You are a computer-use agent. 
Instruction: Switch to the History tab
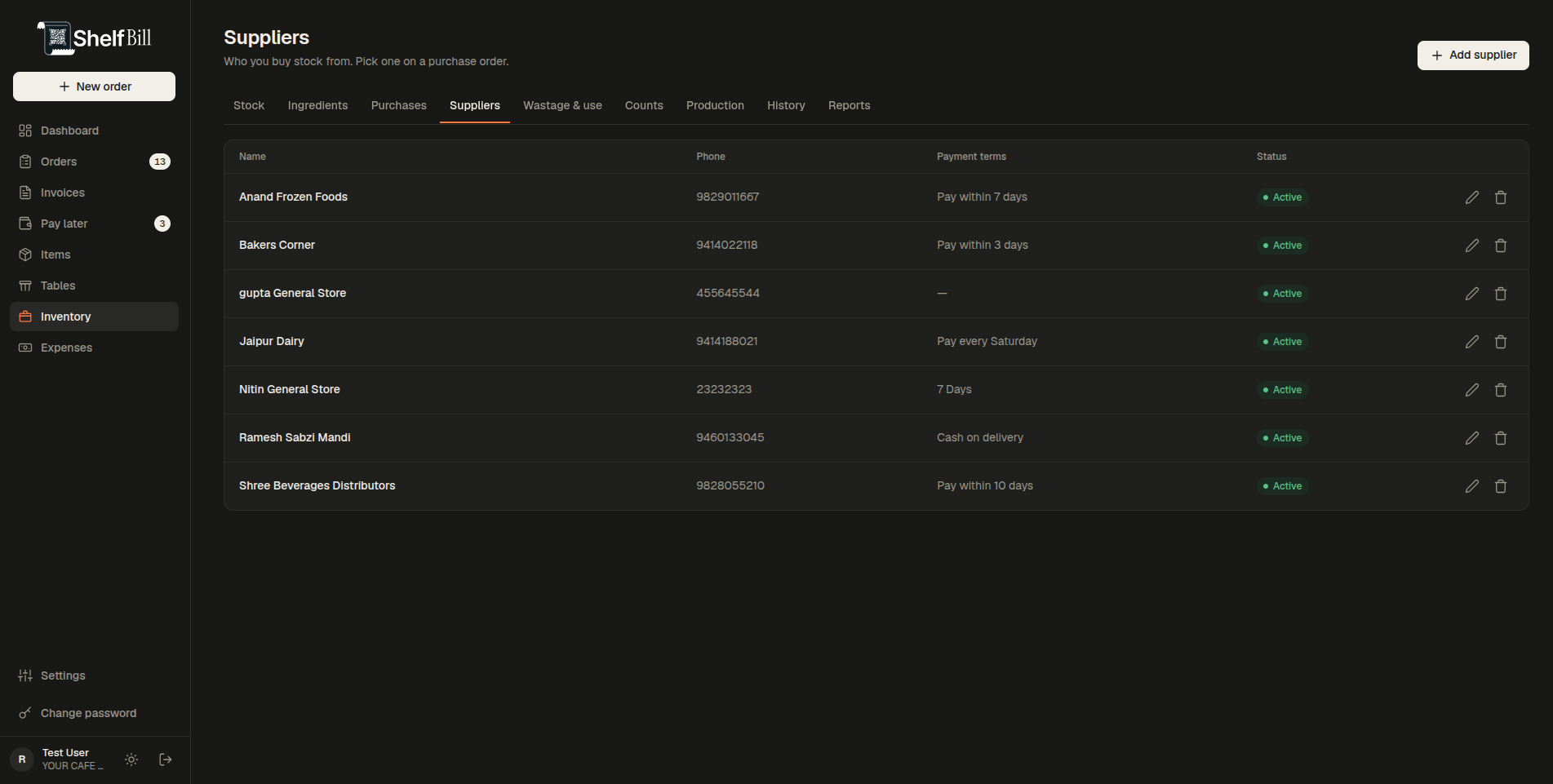786,105
